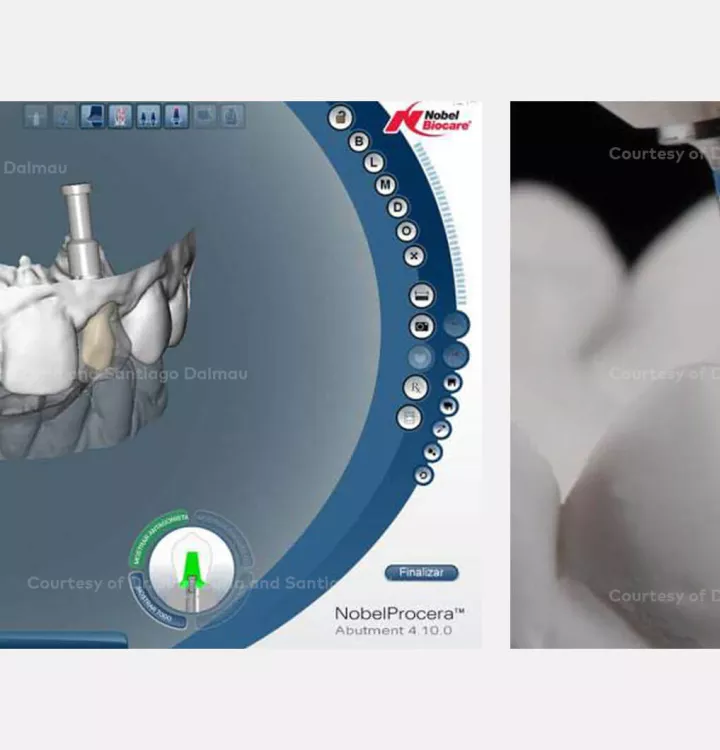Click the list sheet icon below Rx
The height and width of the screenshot is (750, 720).
click(x=409, y=418)
